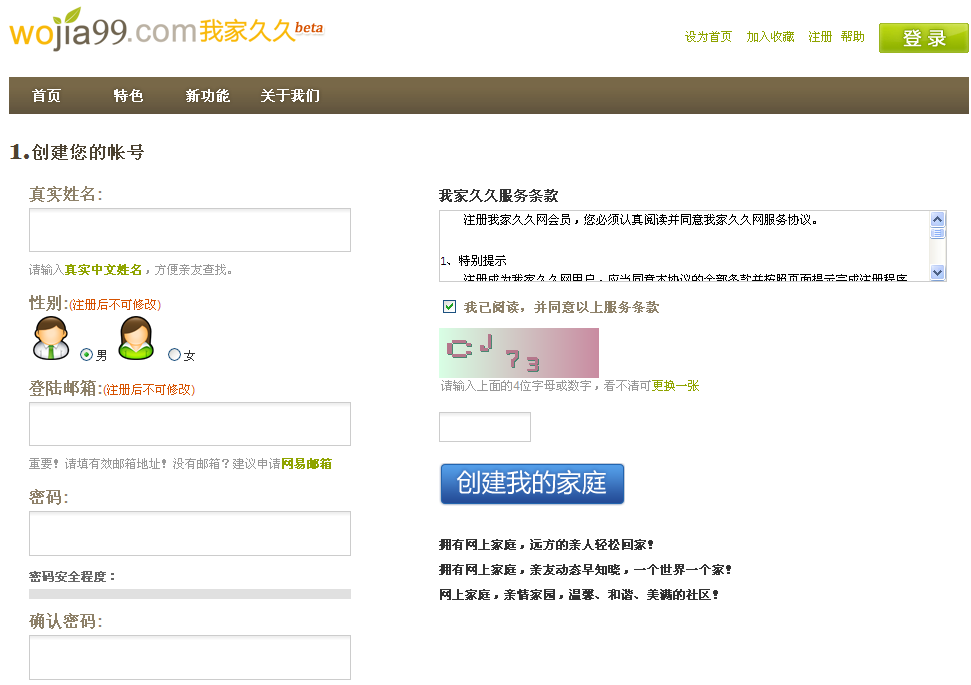Open the 关于我们 nav item

click(290, 95)
